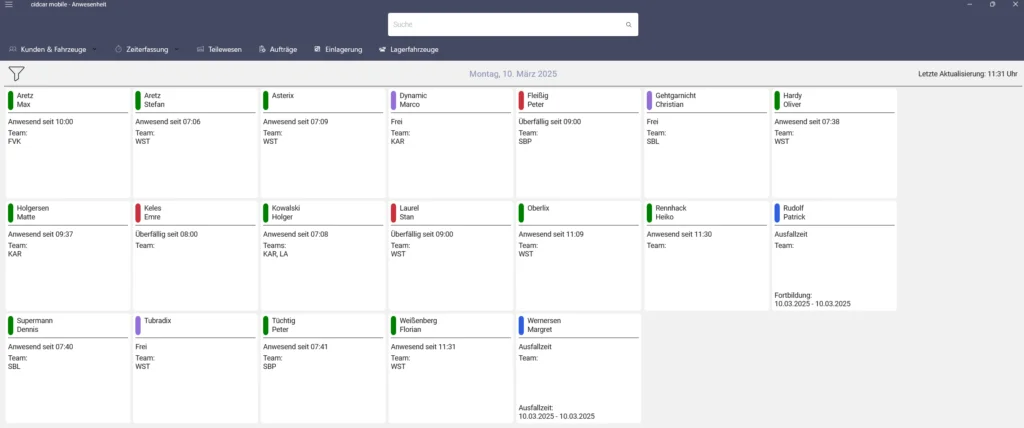The height and width of the screenshot is (428, 1024).
Task: Click Rennhack Heiko's Anwesend seit 11:30 status
Action: 679,234
